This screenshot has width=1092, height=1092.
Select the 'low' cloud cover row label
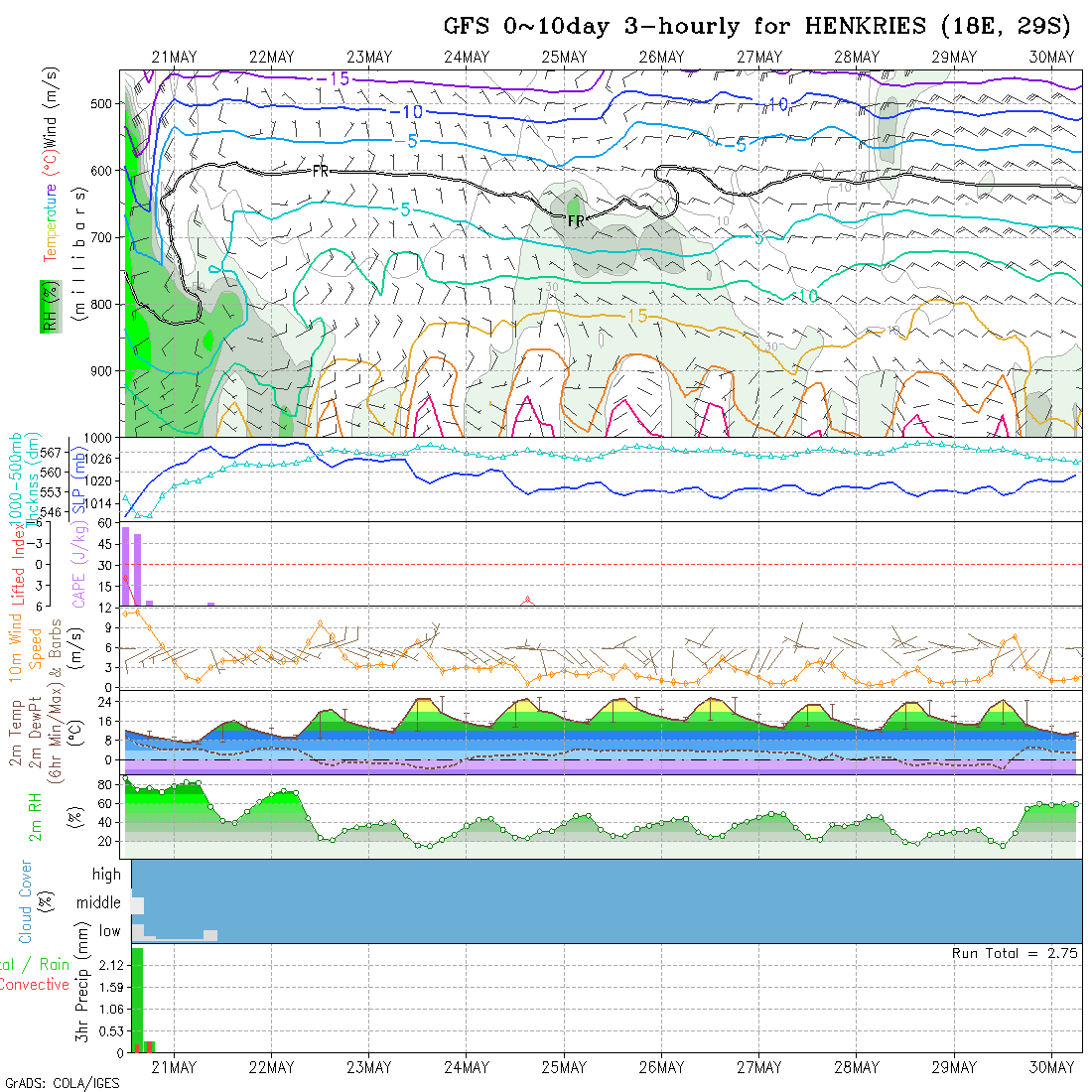coord(109,931)
